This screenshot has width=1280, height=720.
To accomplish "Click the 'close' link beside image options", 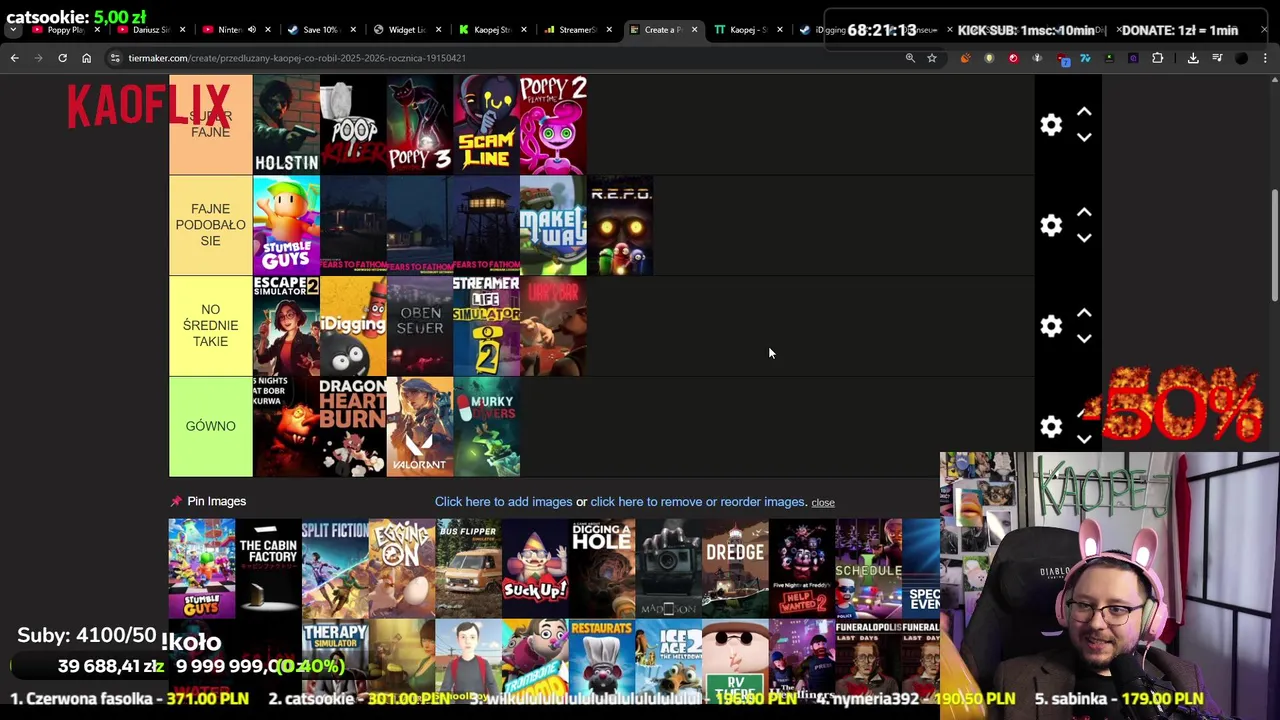I will pyautogui.click(x=823, y=502).
